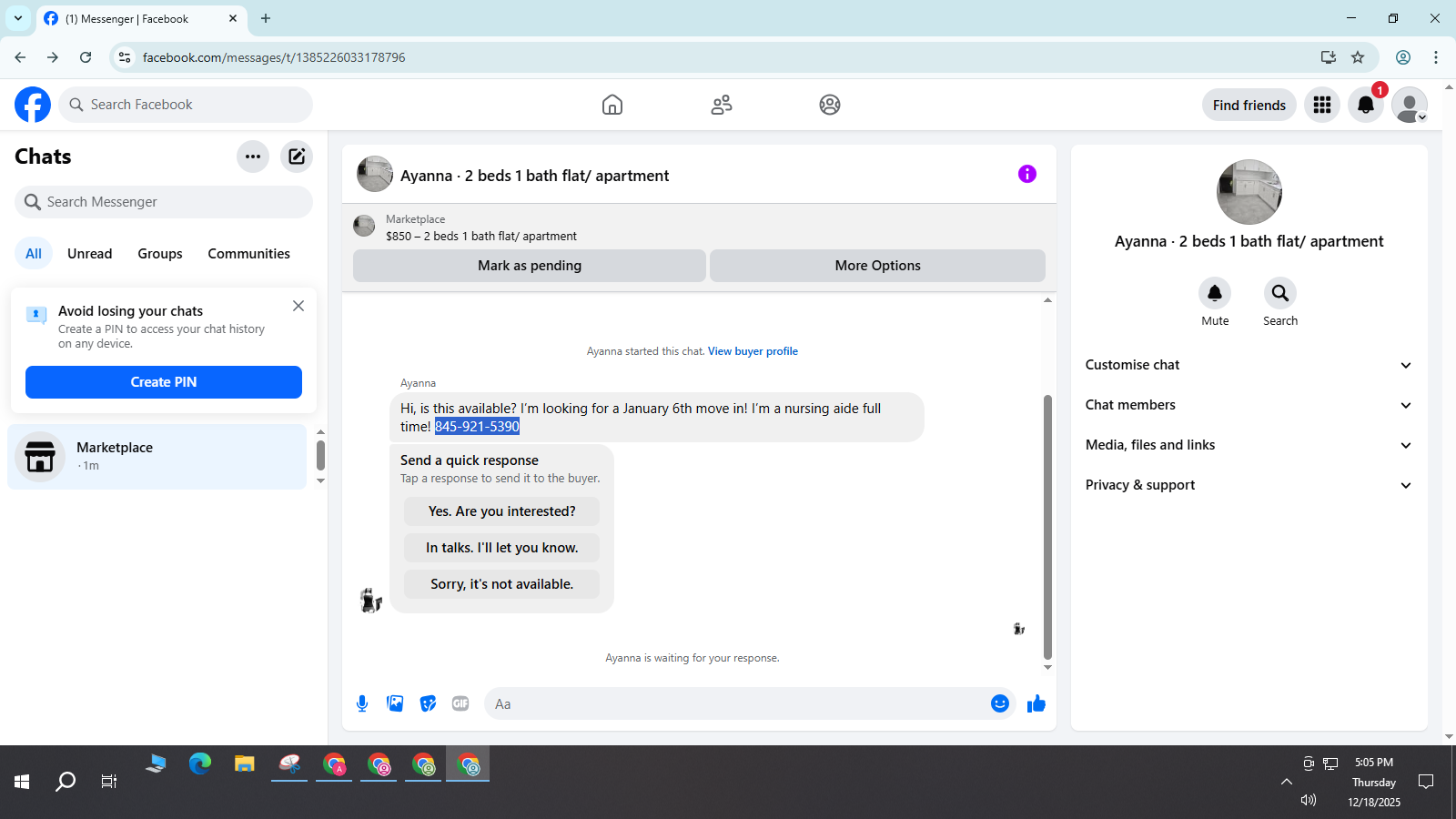Expand the Customise chat section

1249,365
